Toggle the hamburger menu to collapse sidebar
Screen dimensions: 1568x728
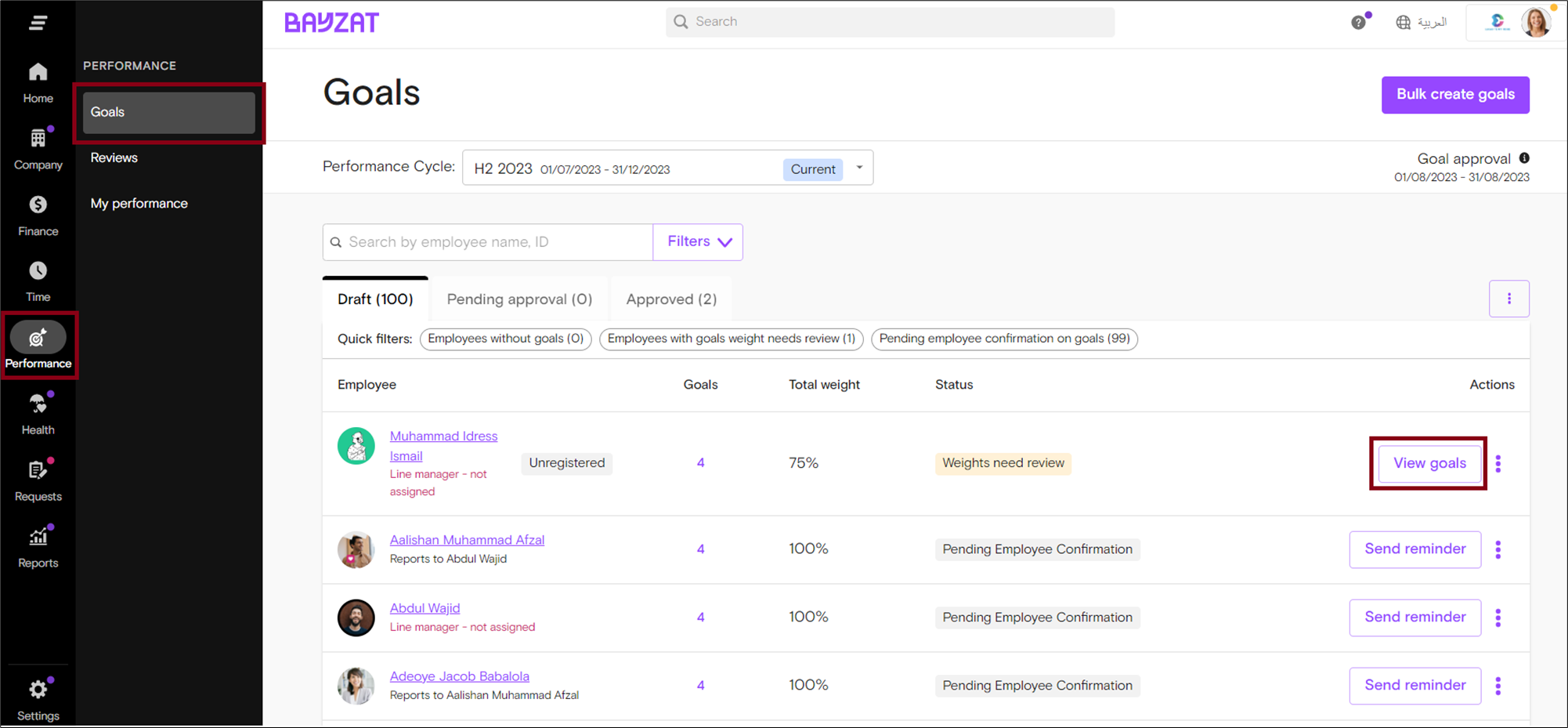click(38, 23)
